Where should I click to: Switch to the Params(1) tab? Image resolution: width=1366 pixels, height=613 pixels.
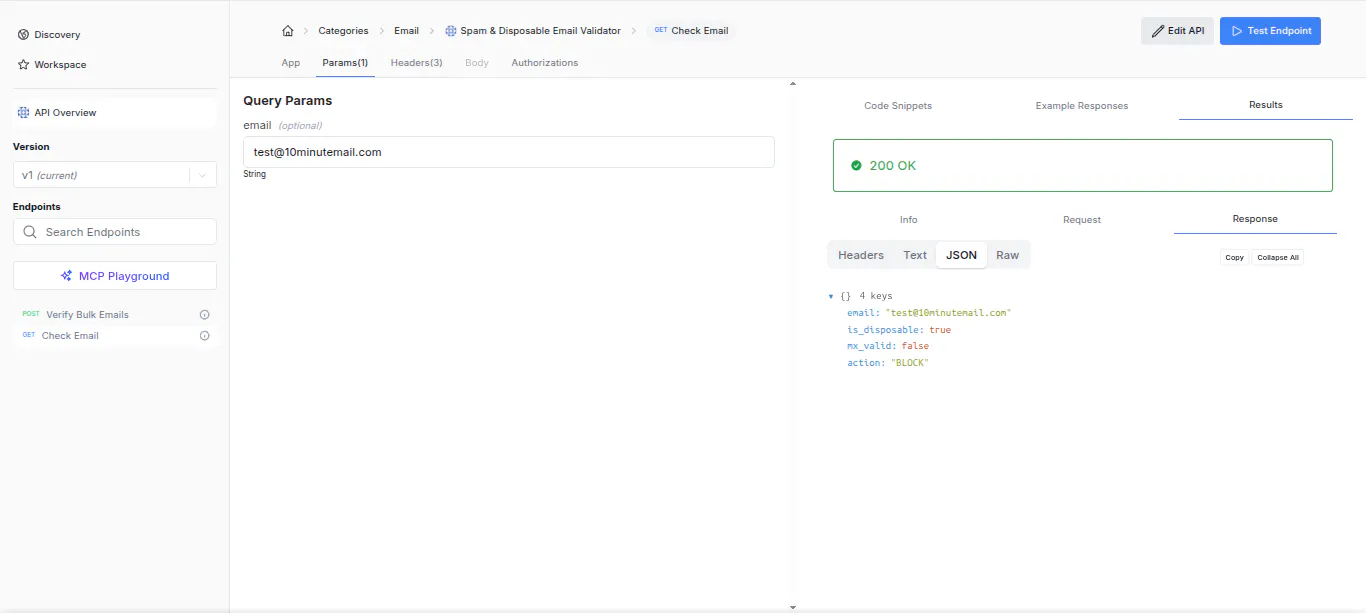345,63
